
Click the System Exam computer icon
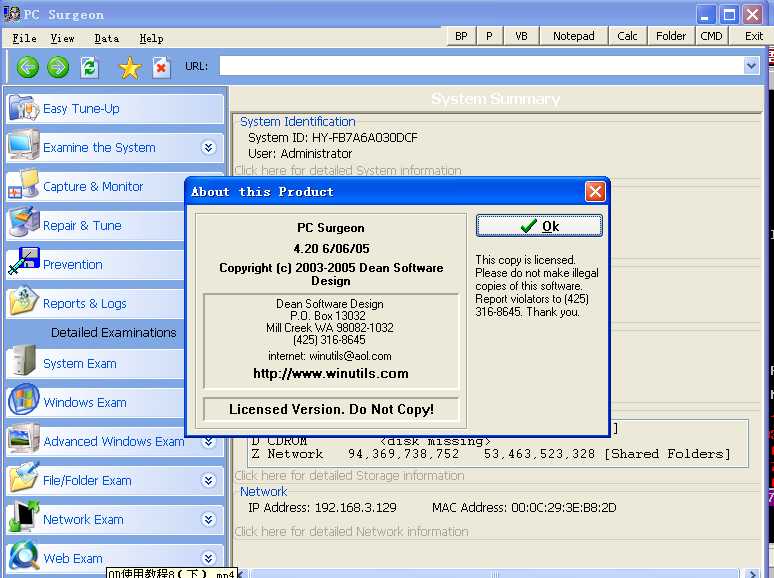[23, 363]
